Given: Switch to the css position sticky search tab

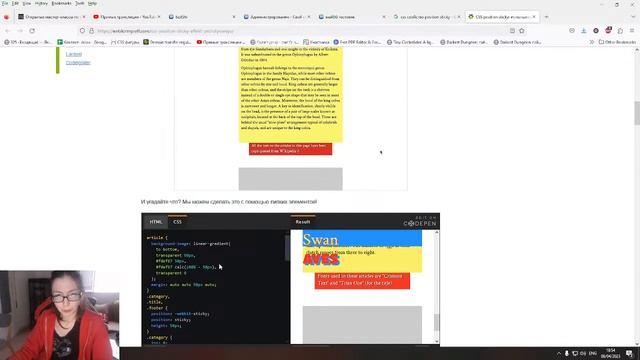Looking at the screenshot, I should (426, 17).
